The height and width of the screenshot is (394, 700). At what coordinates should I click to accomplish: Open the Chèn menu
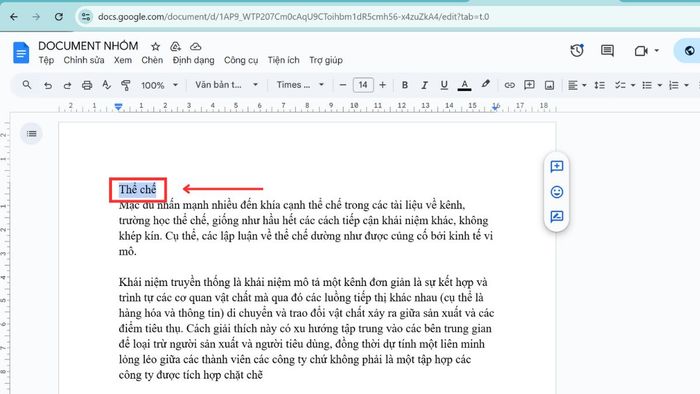point(152,60)
